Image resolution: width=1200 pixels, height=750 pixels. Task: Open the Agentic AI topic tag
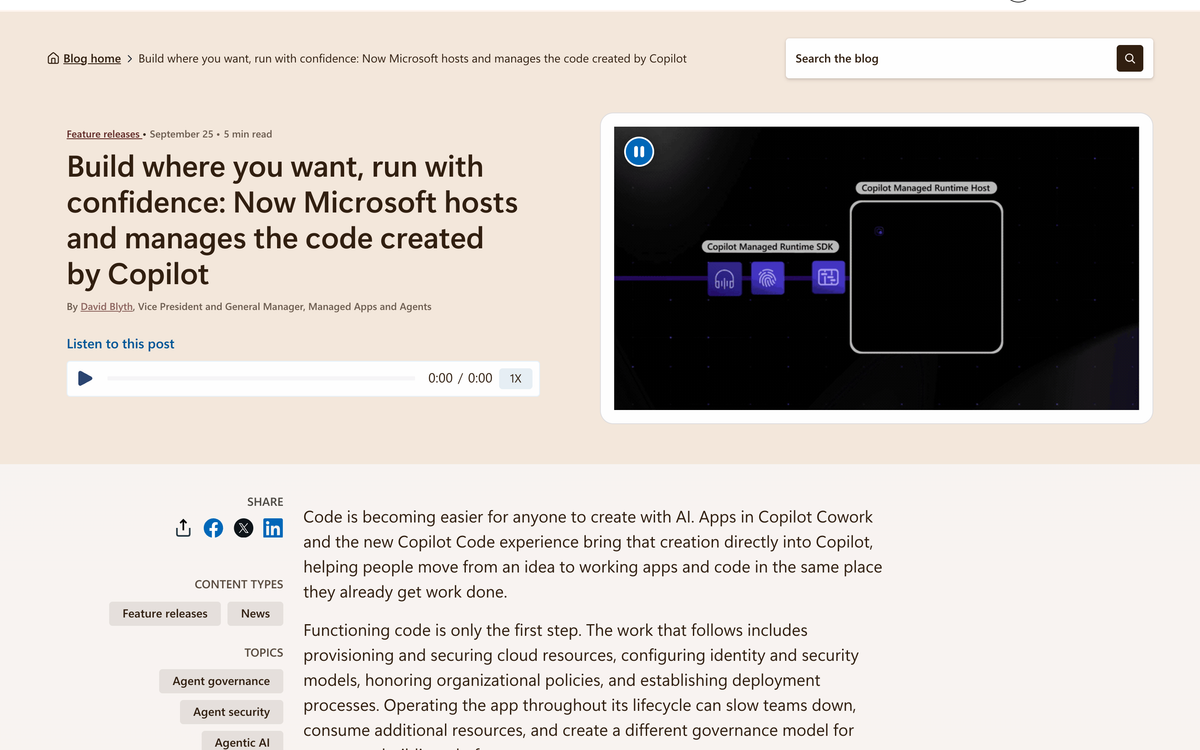coord(242,742)
